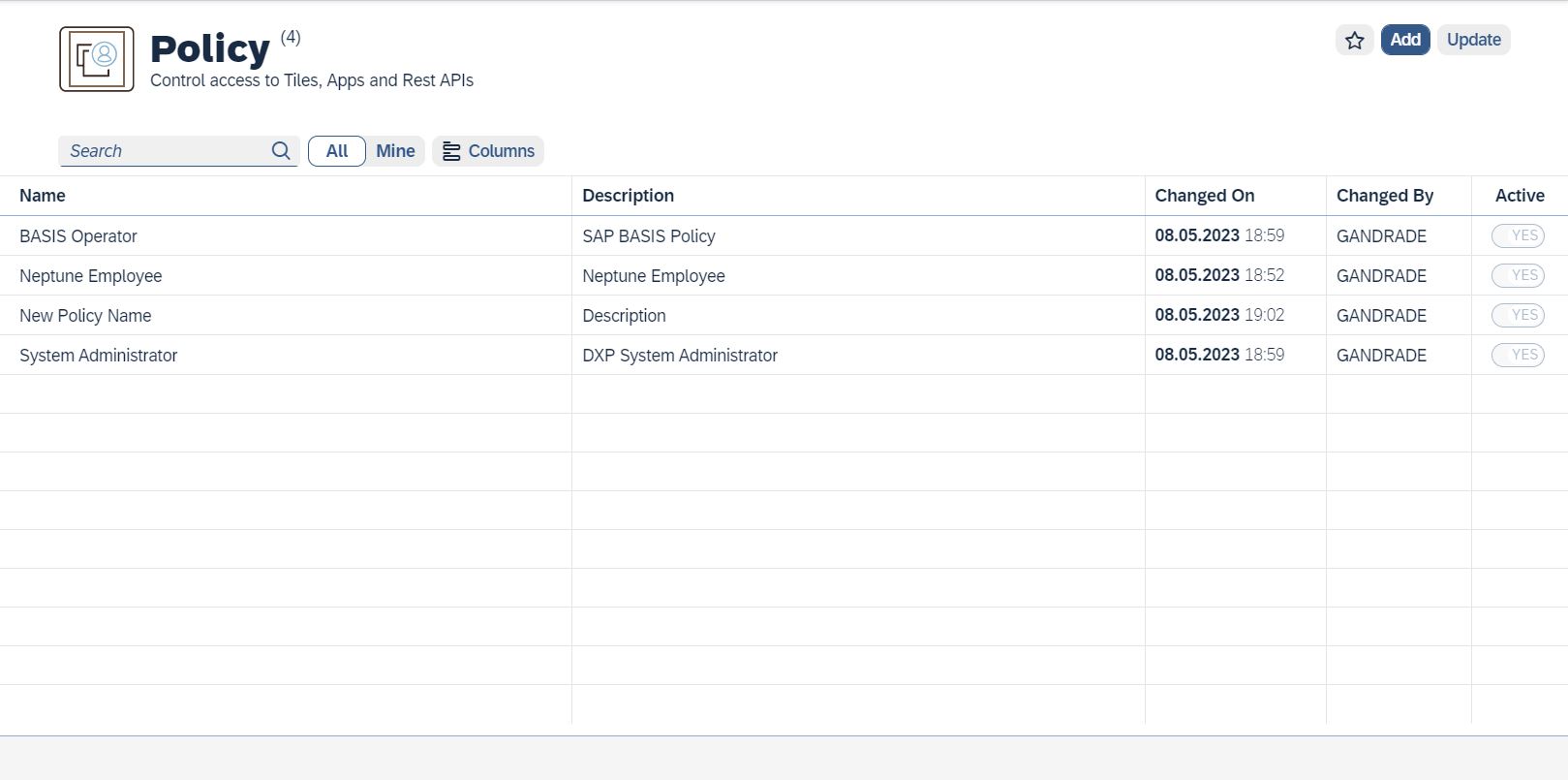Click the Policy app icon
Viewport: 1568px width, 780px height.
[x=97, y=59]
